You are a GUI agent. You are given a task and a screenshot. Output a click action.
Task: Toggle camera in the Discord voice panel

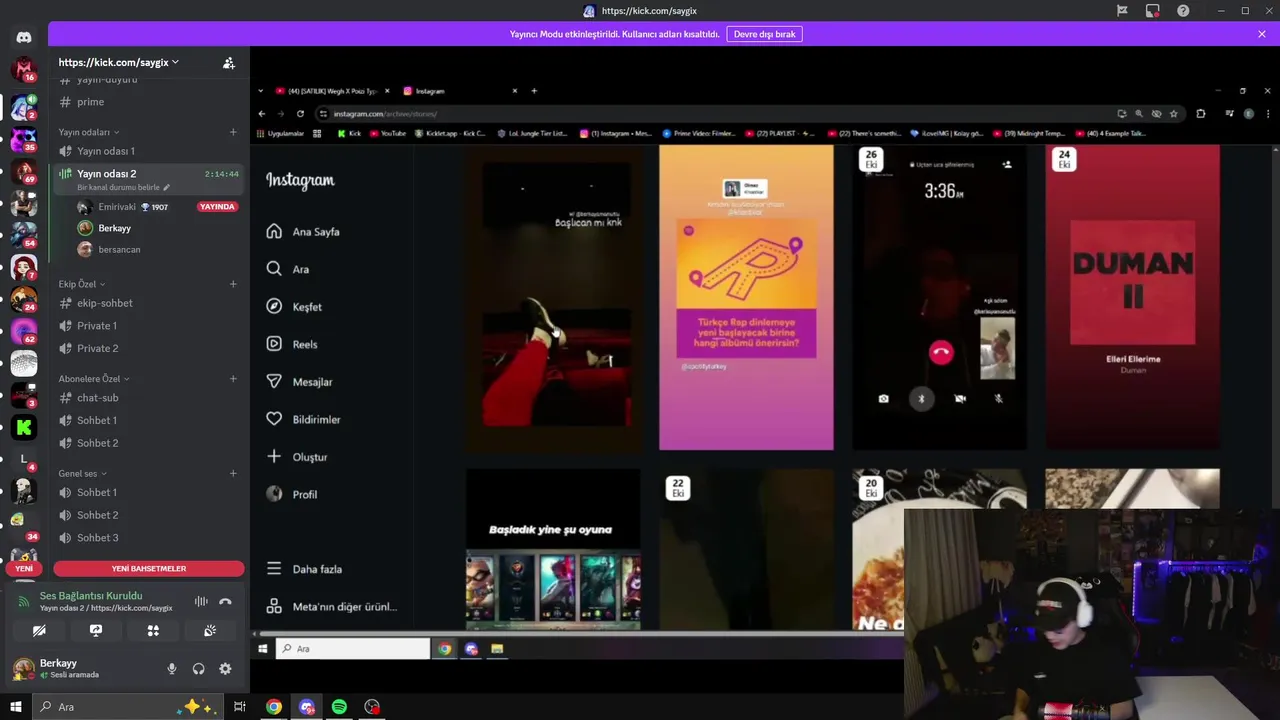click(x=39, y=631)
